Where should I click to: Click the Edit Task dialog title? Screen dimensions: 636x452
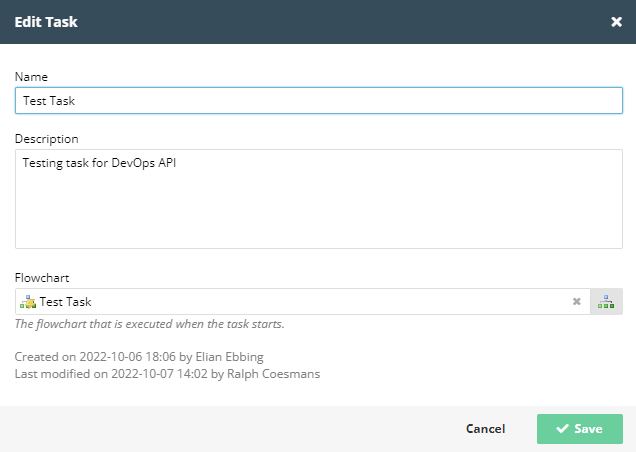pos(46,22)
